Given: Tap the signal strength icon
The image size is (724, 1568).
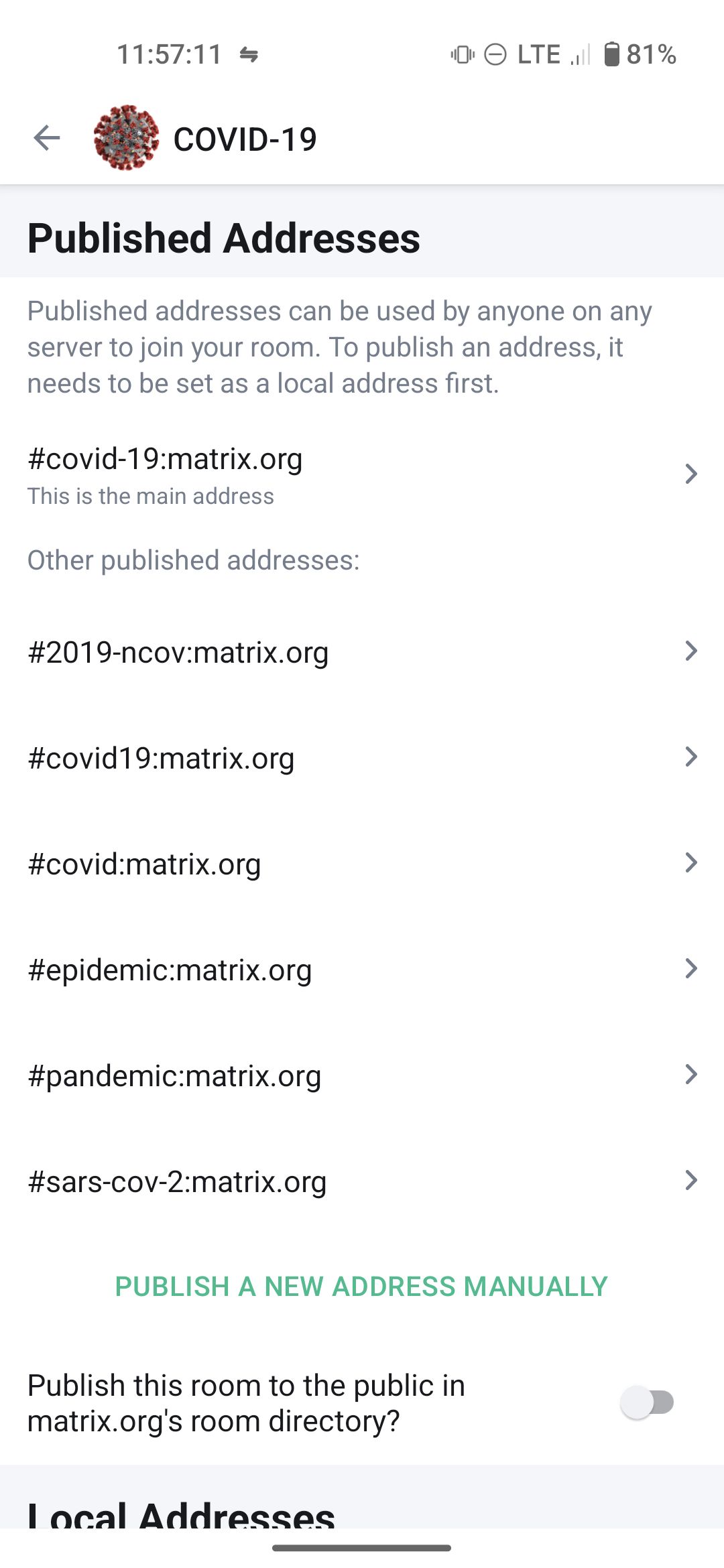Looking at the screenshot, I should pos(581,56).
